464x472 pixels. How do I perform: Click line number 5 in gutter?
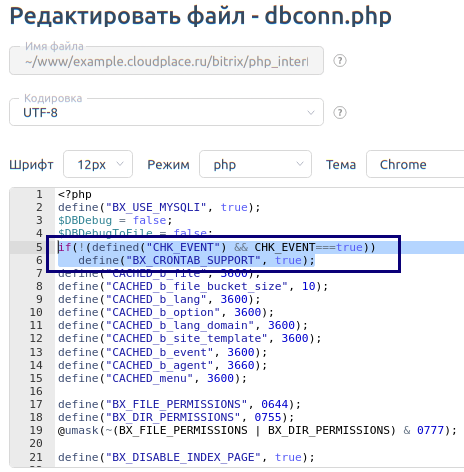point(39,247)
